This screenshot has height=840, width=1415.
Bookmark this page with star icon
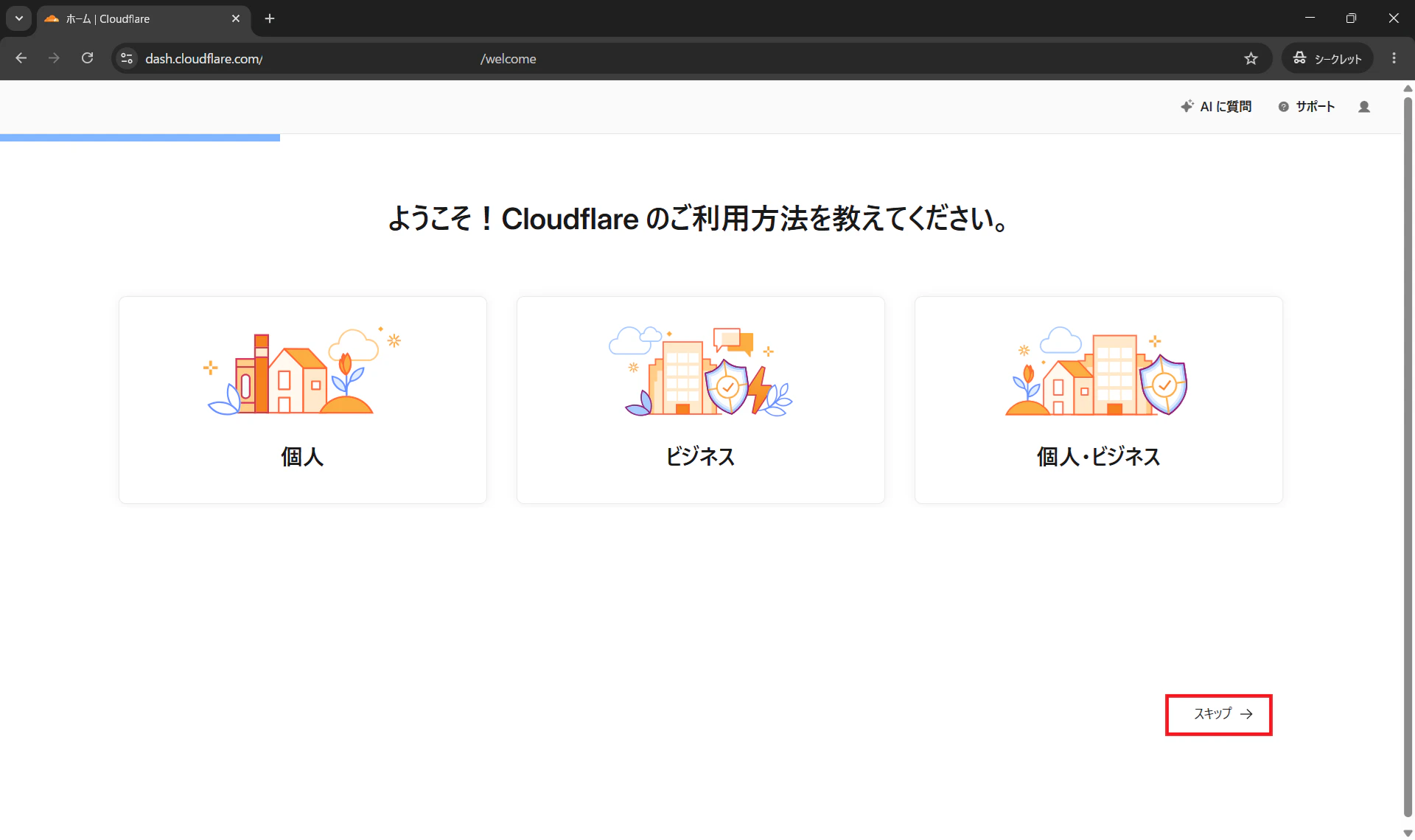(1251, 58)
